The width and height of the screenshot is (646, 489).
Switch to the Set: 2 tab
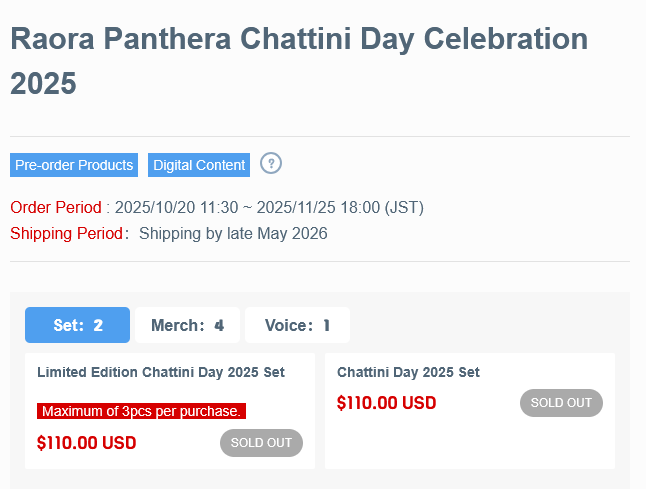(78, 325)
